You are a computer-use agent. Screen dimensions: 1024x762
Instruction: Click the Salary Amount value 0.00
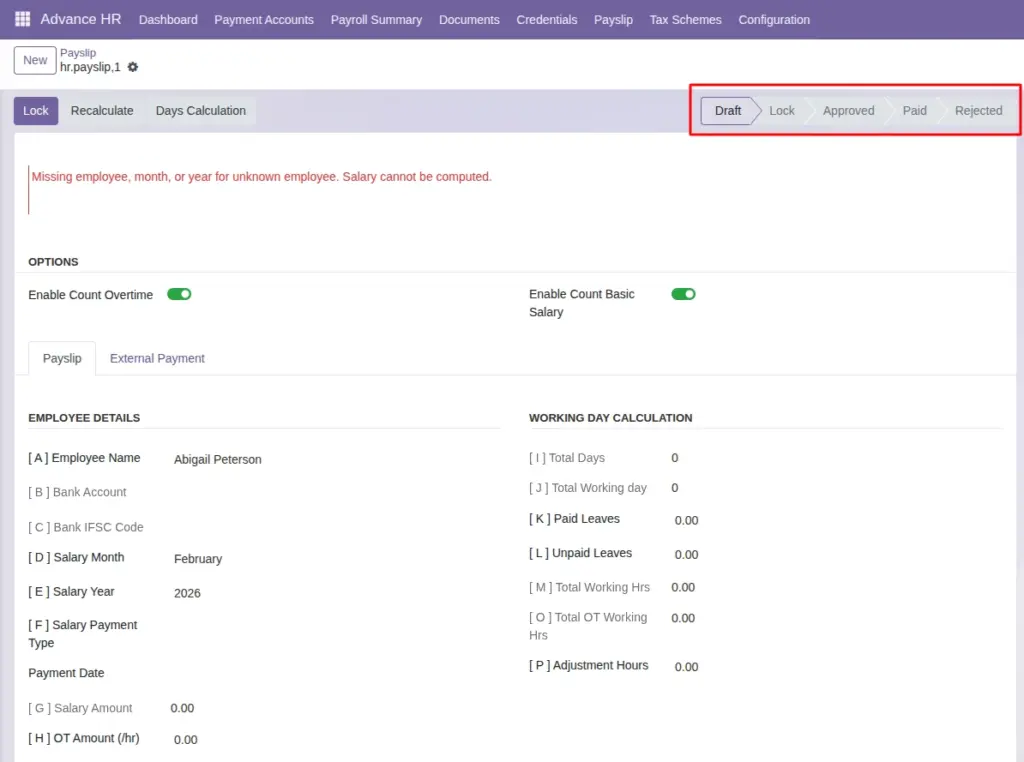tap(182, 708)
